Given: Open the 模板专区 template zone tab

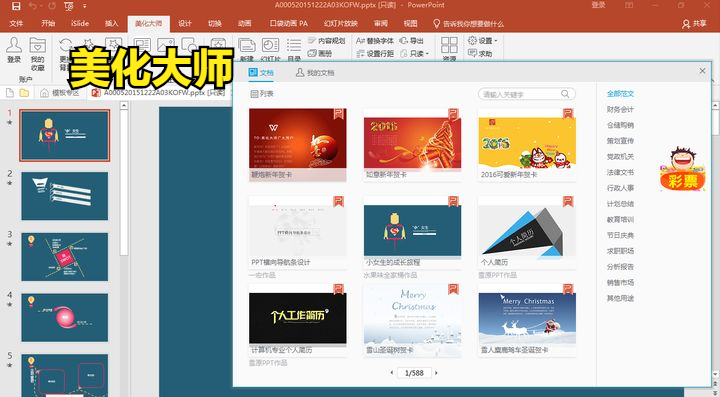Looking at the screenshot, I should point(60,93).
